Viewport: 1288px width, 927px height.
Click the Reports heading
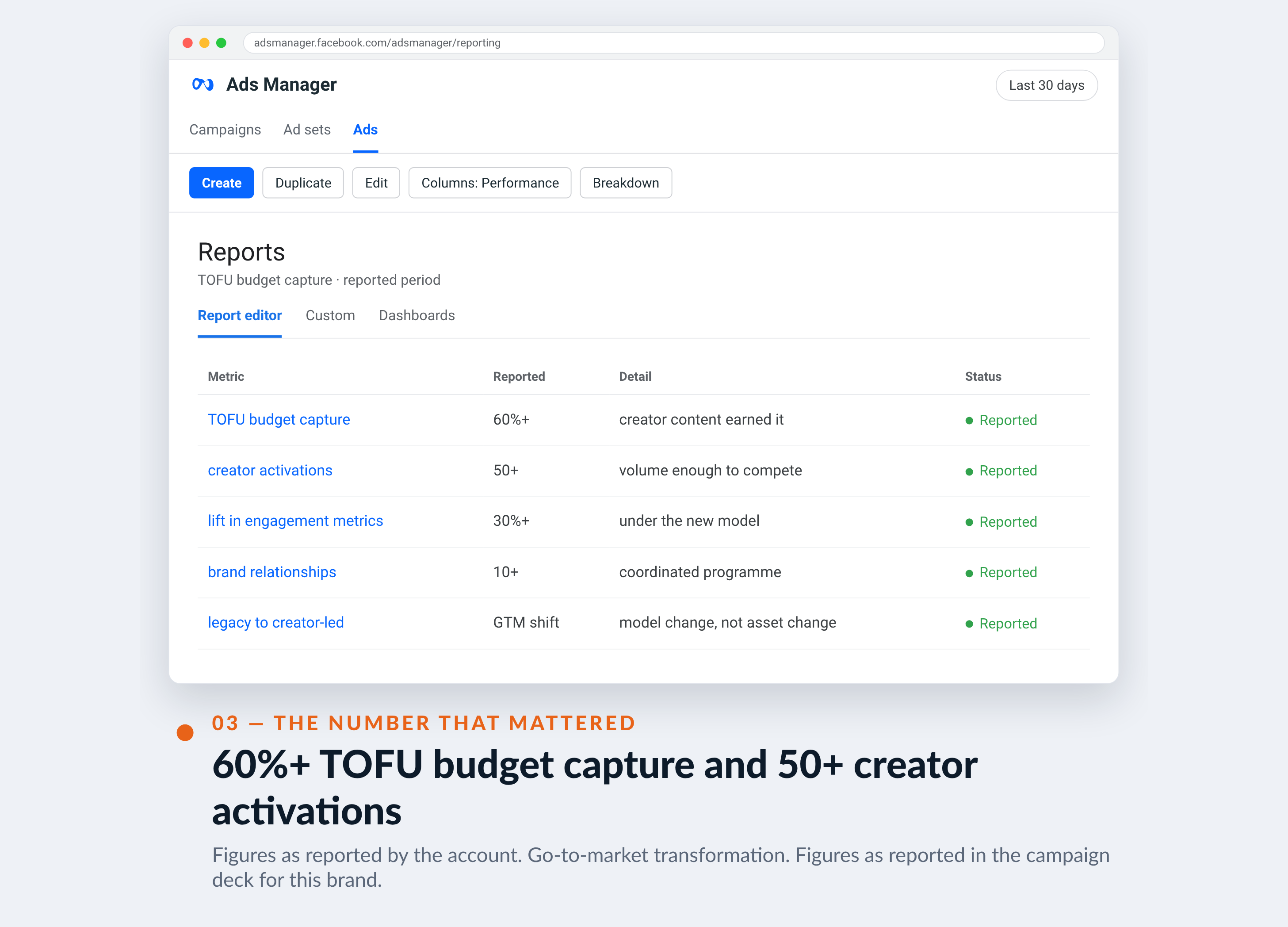241,252
